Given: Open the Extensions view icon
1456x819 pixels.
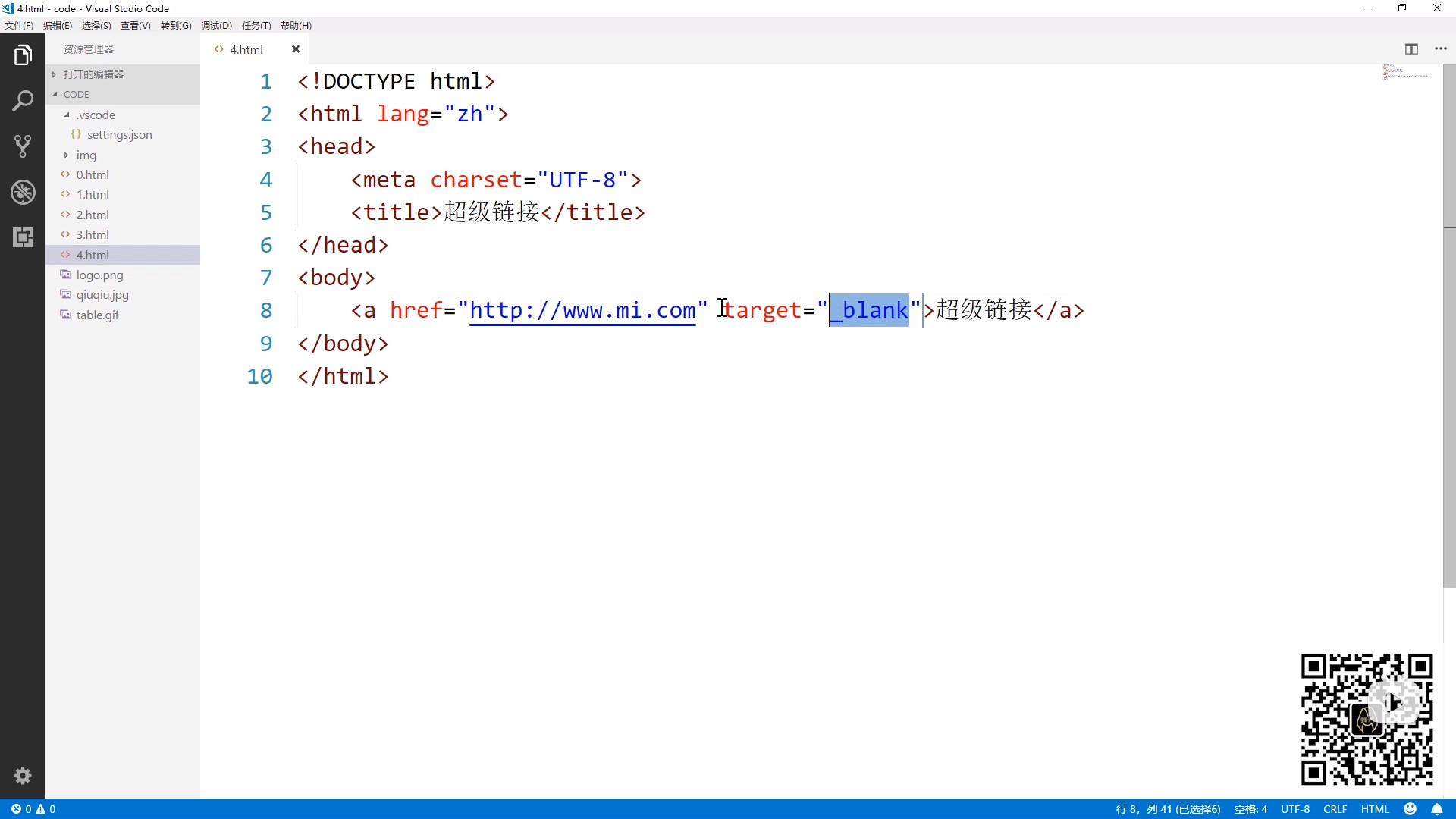Looking at the screenshot, I should [23, 237].
